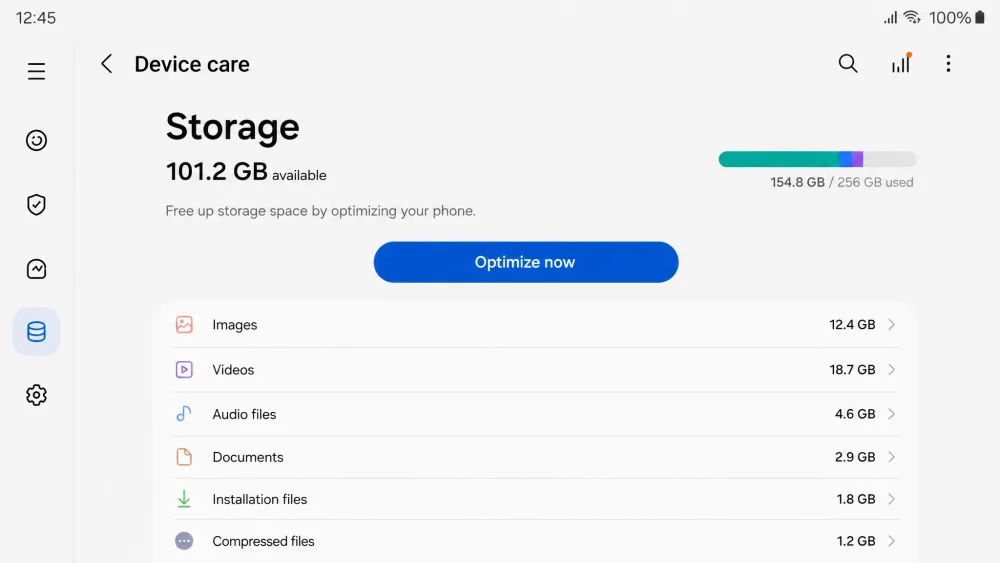The width and height of the screenshot is (1000, 563).
Task: Tap the battery icon in status bar
Action: pyautogui.click(x=980, y=17)
